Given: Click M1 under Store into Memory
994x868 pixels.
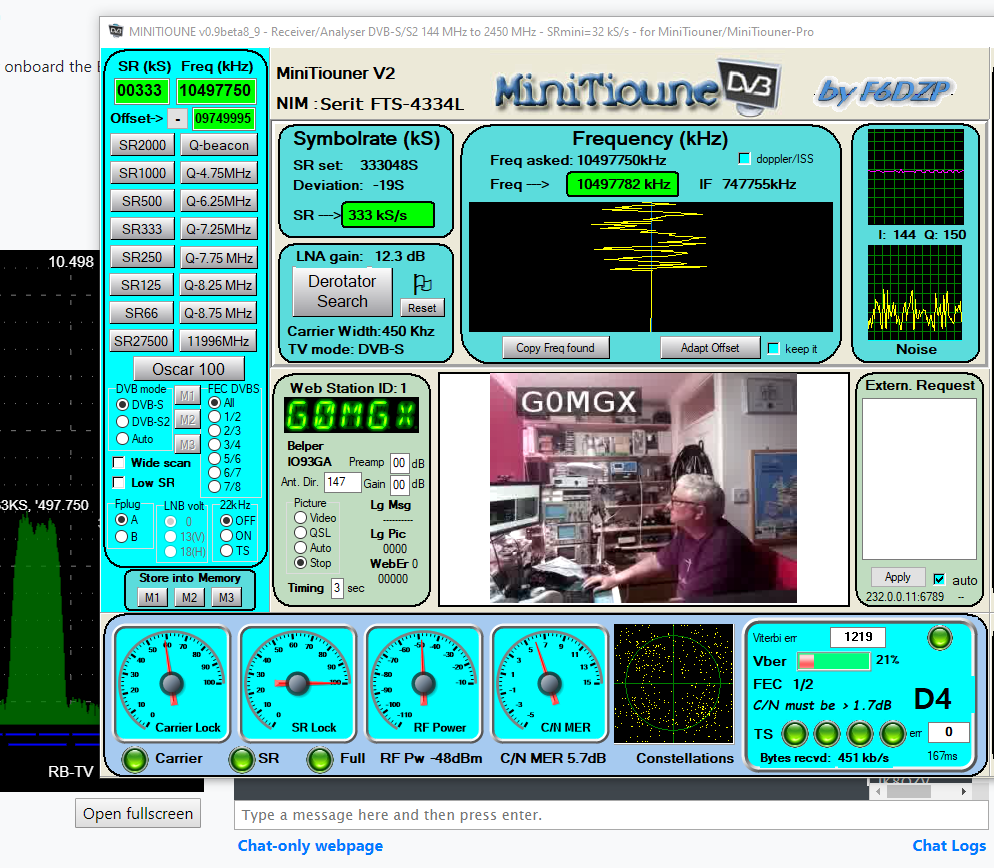Looking at the screenshot, I should 152,597.
